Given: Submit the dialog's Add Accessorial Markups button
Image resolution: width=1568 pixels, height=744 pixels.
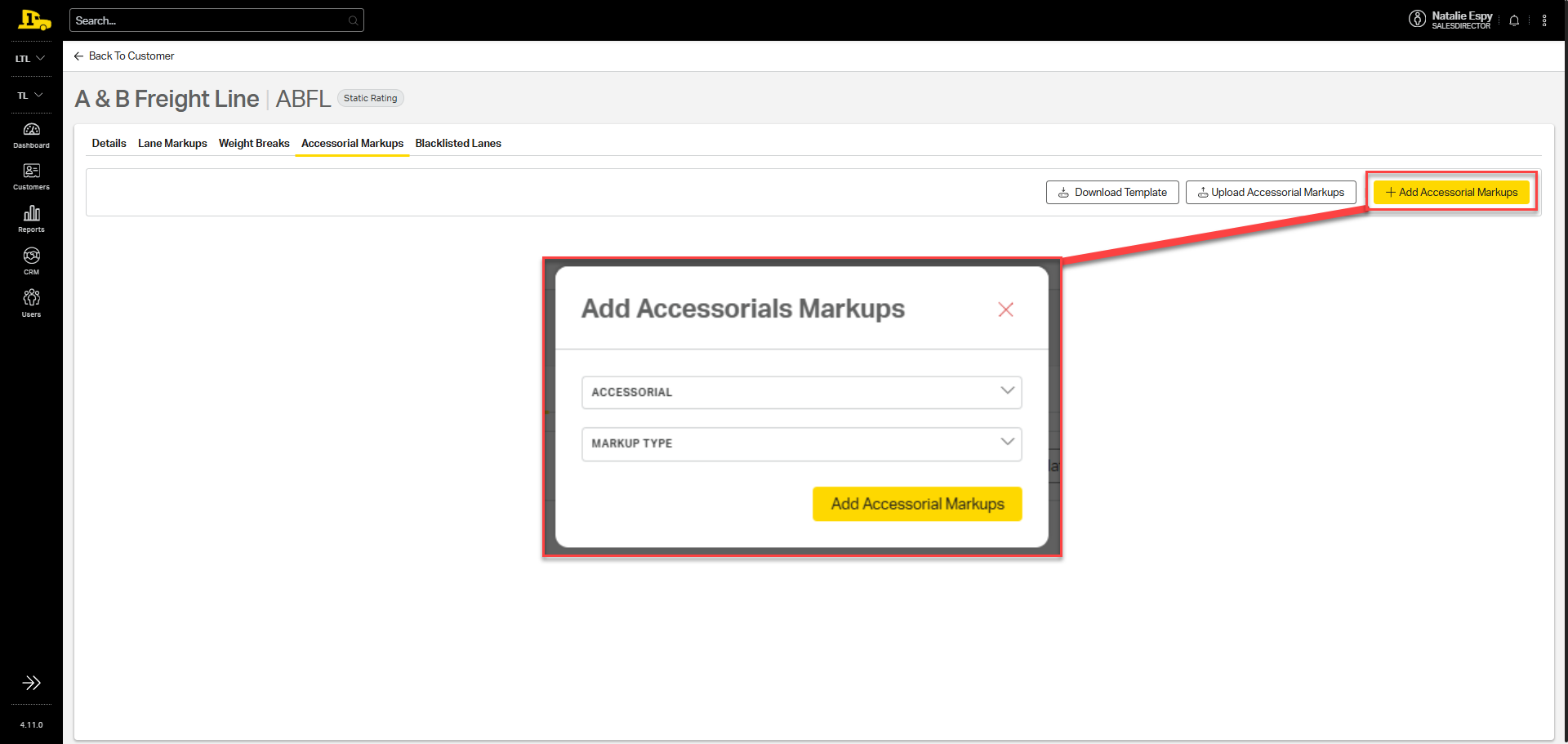Looking at the screenshot, I should [917, 504].
